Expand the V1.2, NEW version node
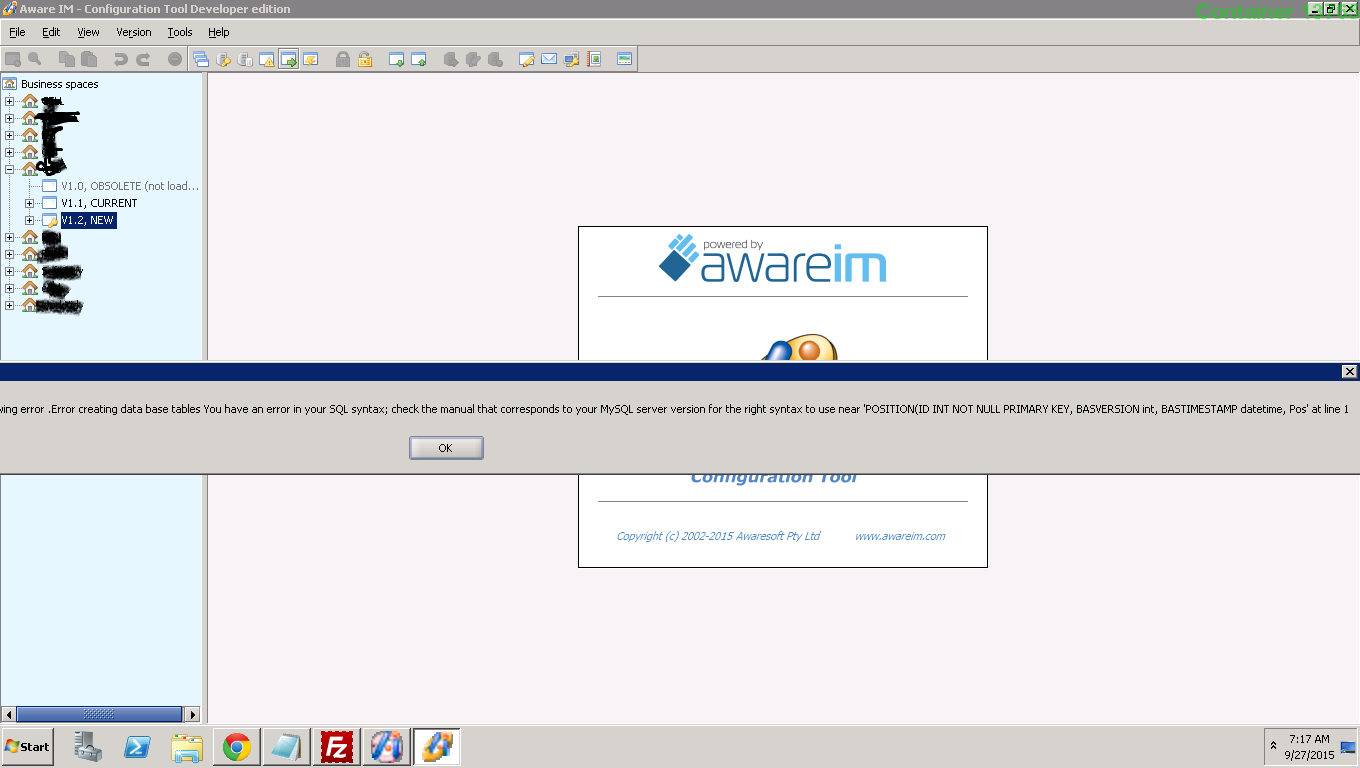The width and height of the screenshot is (1360, 768). click(x=29, y=220)
